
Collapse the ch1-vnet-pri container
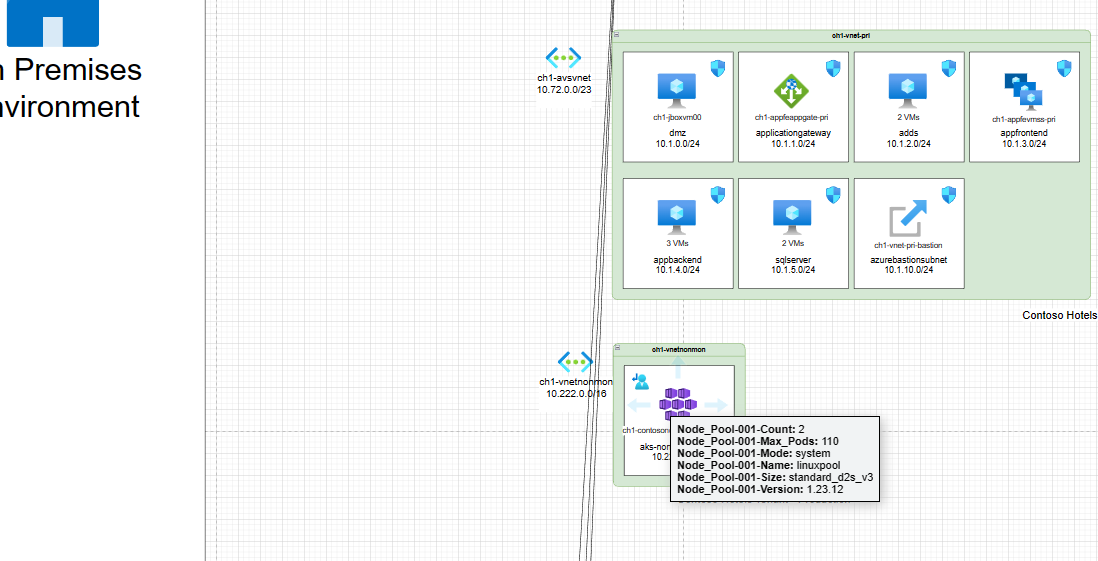[x=617, y=35]
